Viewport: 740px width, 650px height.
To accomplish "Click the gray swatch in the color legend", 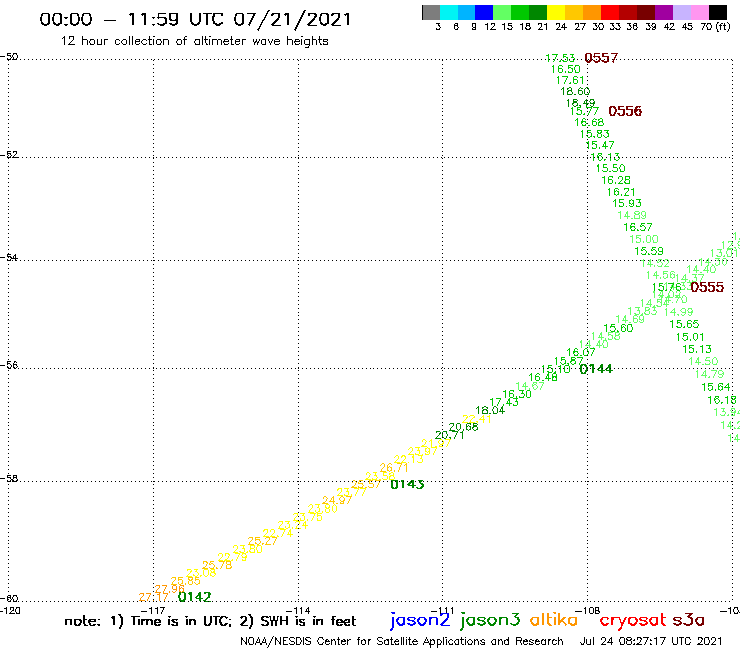I will [x=431, y=12].
